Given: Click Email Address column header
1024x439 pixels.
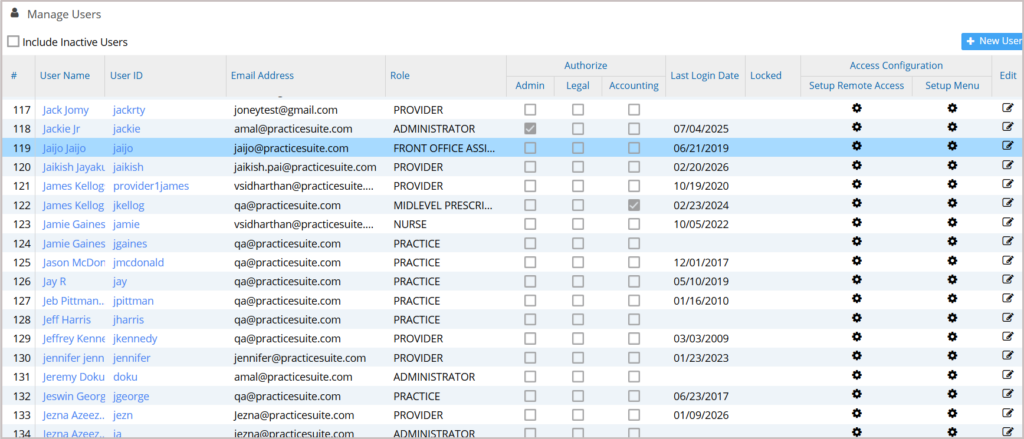Looking at the screenshot, I should [262, 75].
